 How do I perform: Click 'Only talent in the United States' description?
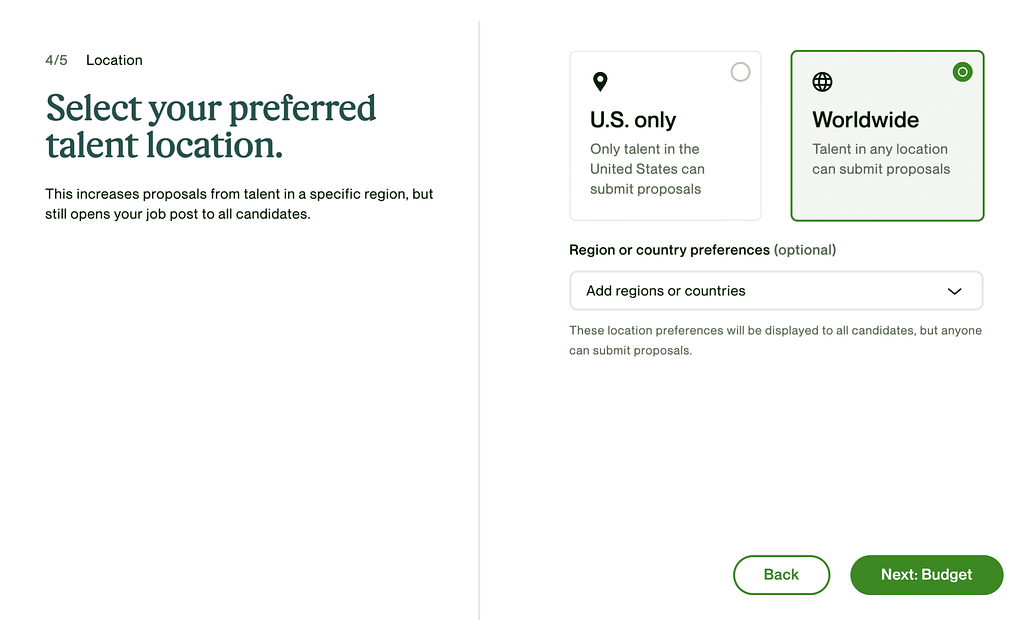647,169
